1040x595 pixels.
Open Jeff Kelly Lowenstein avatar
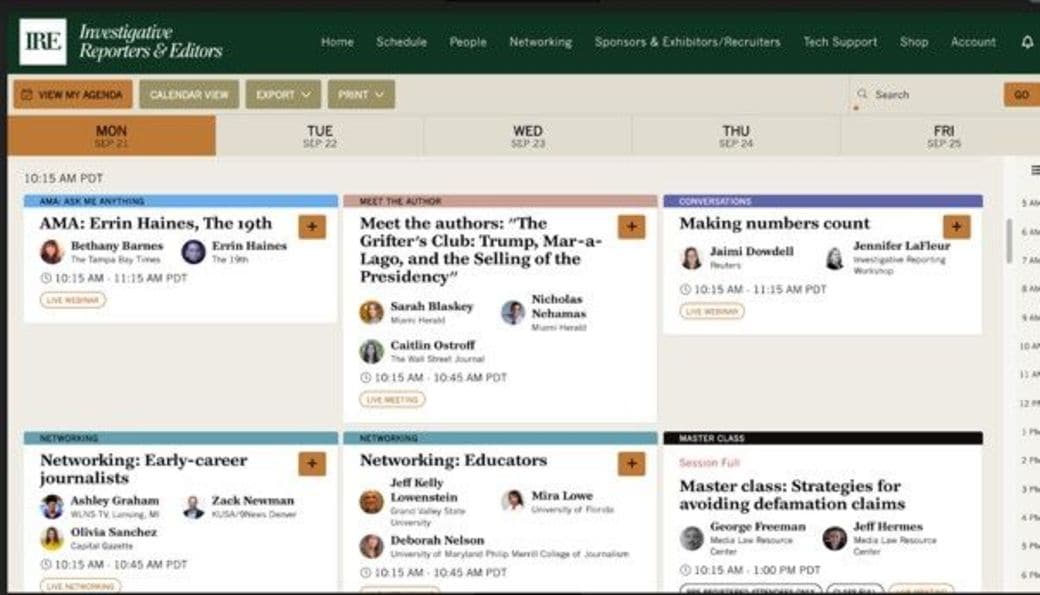tap(371, 502)
